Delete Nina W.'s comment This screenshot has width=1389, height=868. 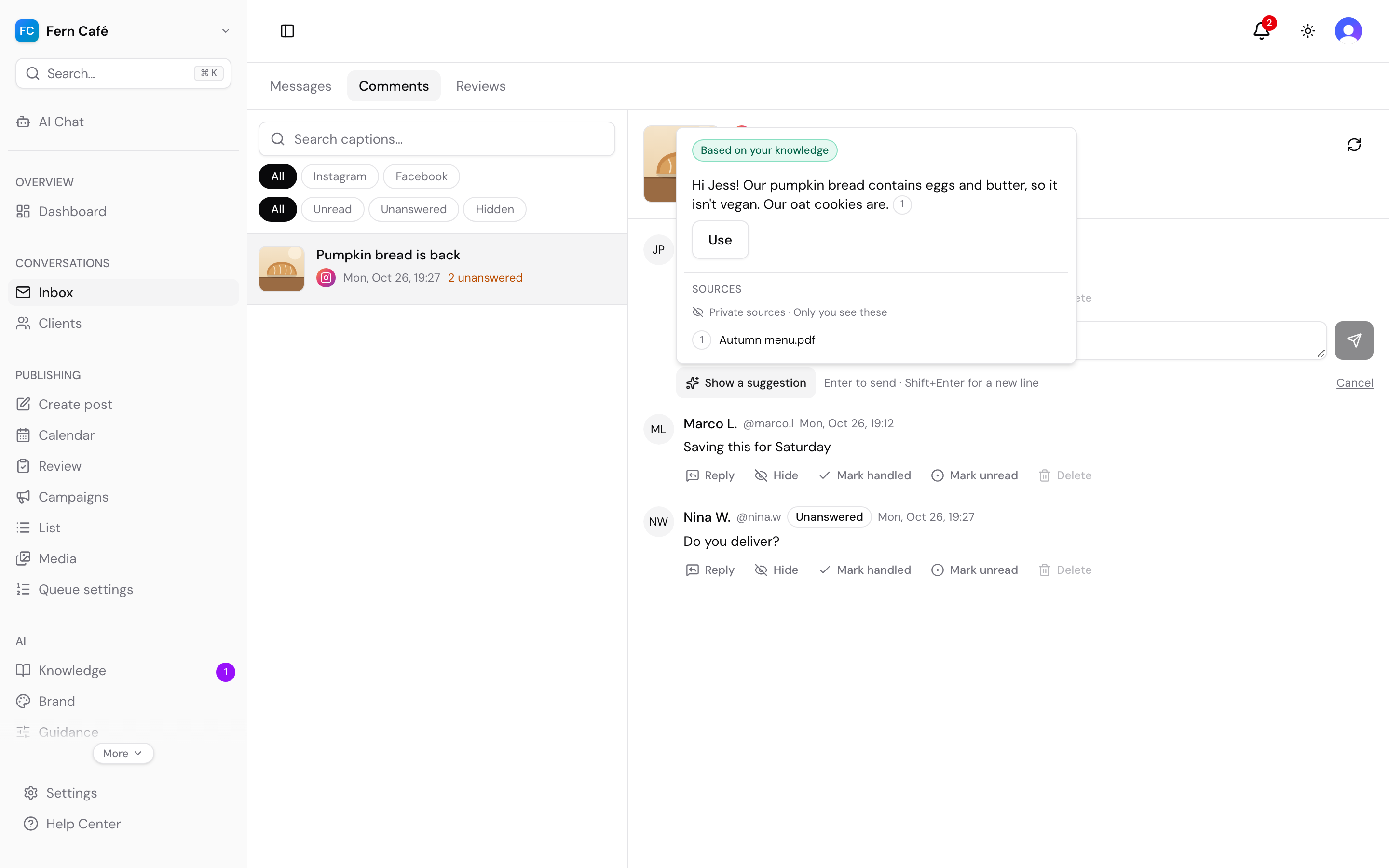pyautogui.click(x=1065, y=570)
